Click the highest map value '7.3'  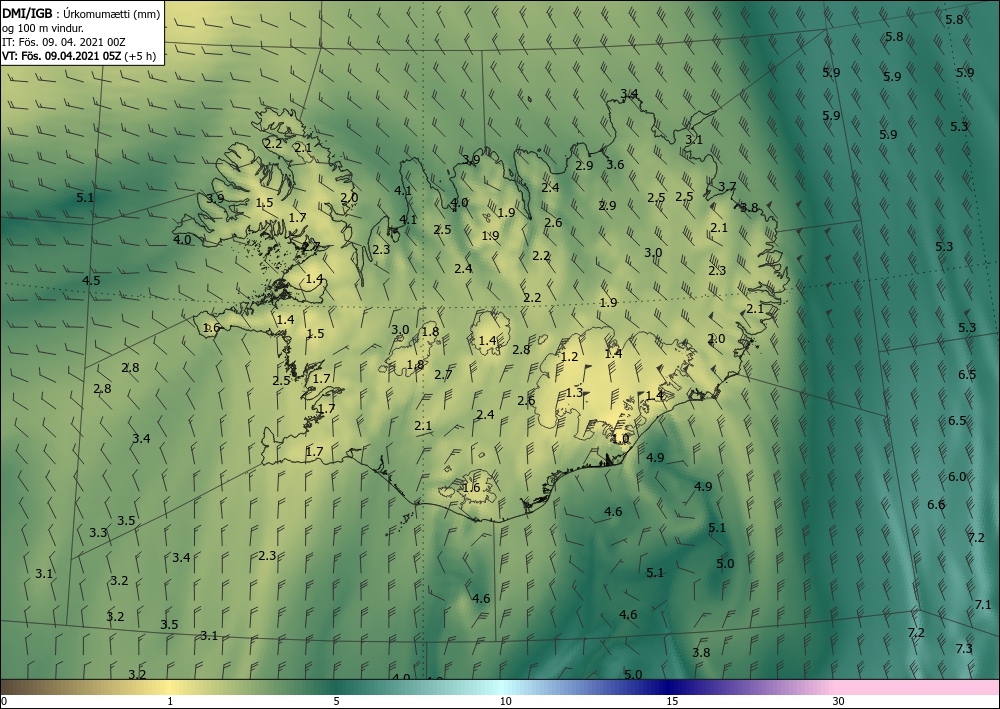[x=964, y=648]
